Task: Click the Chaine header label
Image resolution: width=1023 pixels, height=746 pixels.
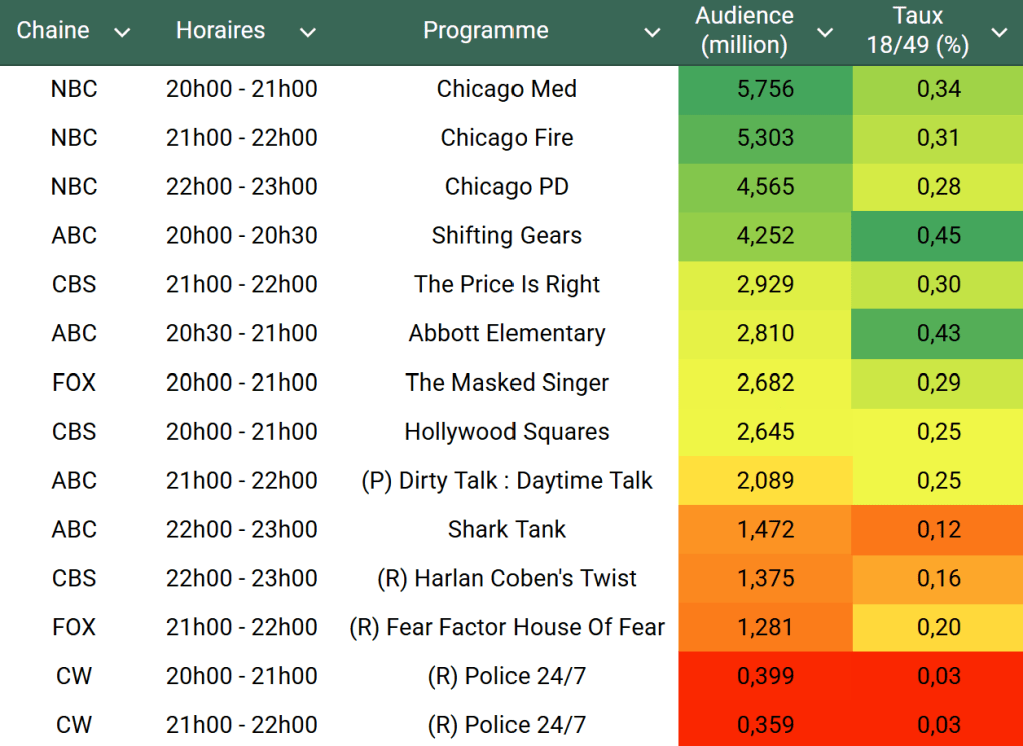Action: tap(53, 31)
